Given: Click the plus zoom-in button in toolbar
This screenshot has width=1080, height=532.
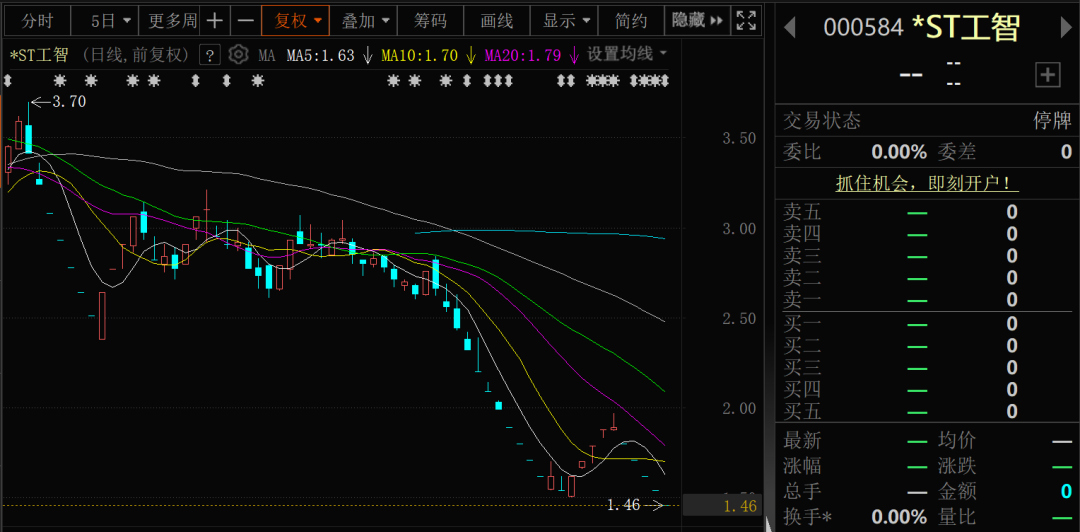Looking at the screenshot, I should pyautogui.click(x=215, y=20).
